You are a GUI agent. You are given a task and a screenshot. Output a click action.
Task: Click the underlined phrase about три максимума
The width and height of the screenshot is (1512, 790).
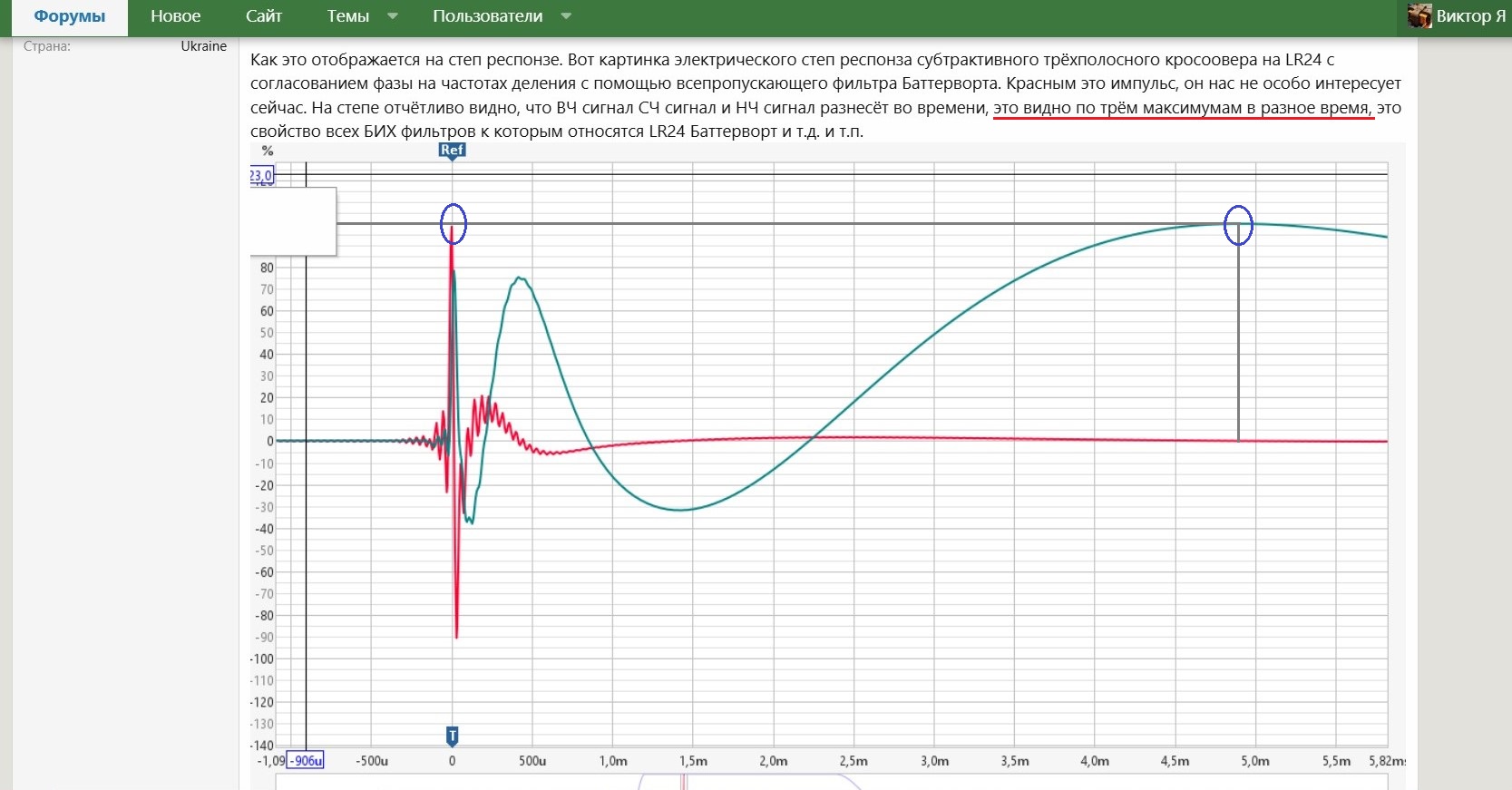[1182, 108]
